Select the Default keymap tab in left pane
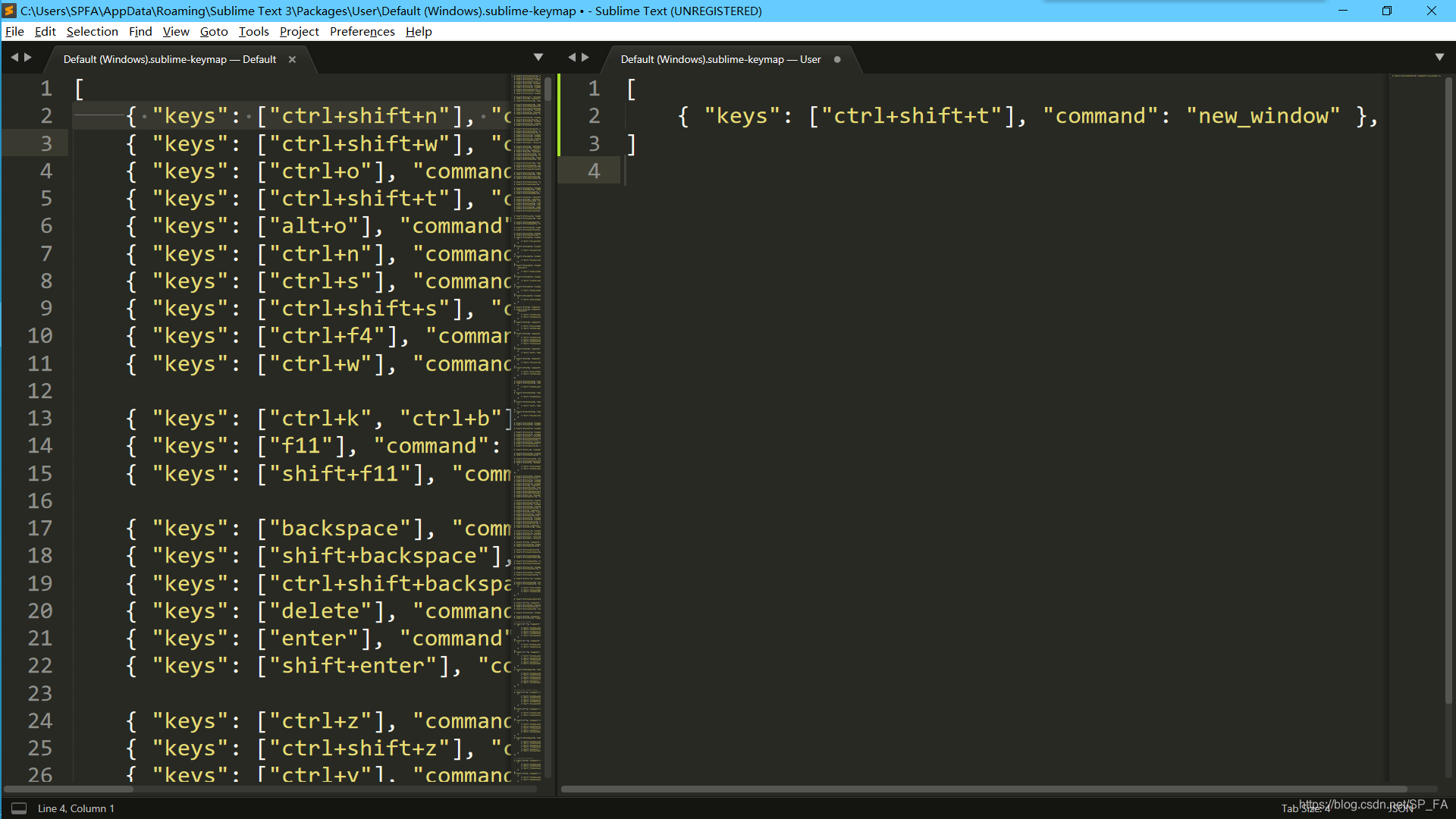 point(170,59)
